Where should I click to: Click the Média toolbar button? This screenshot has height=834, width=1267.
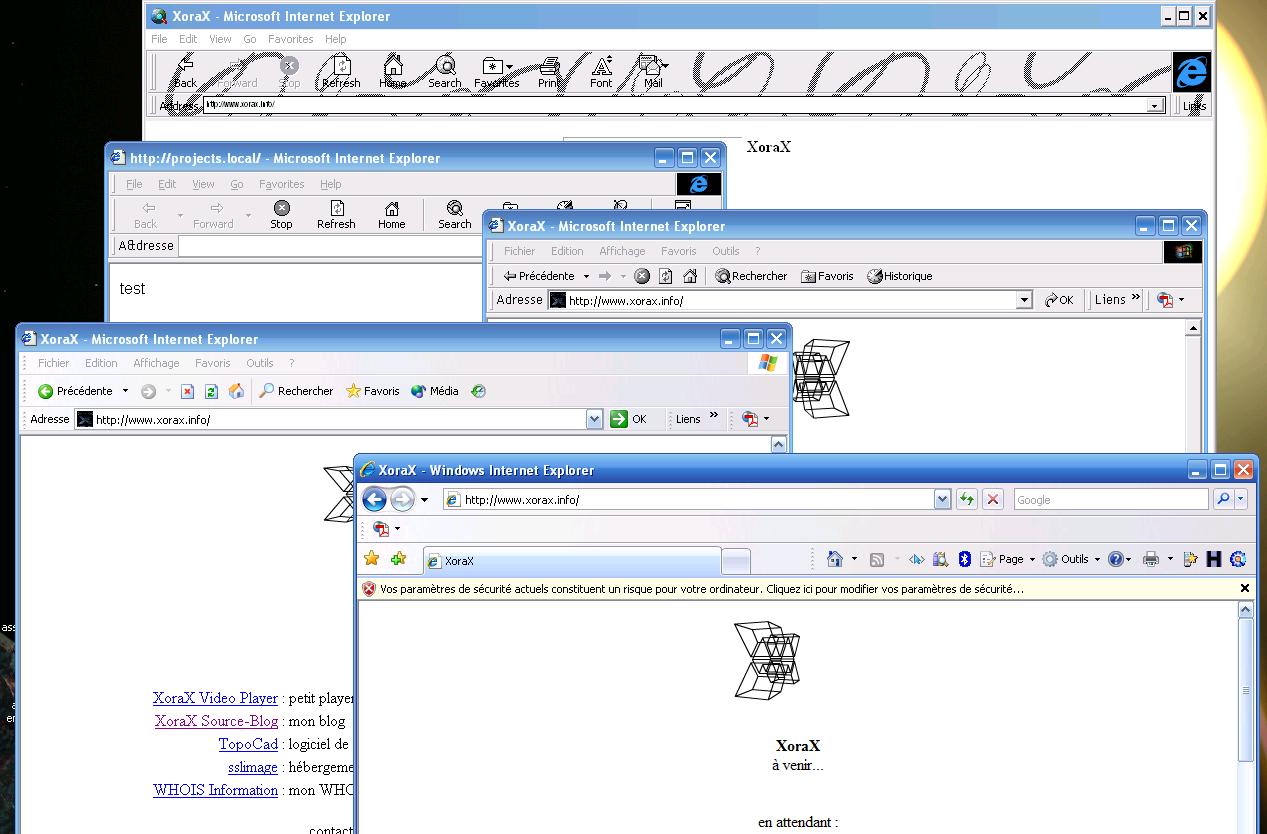pos(435,391)
